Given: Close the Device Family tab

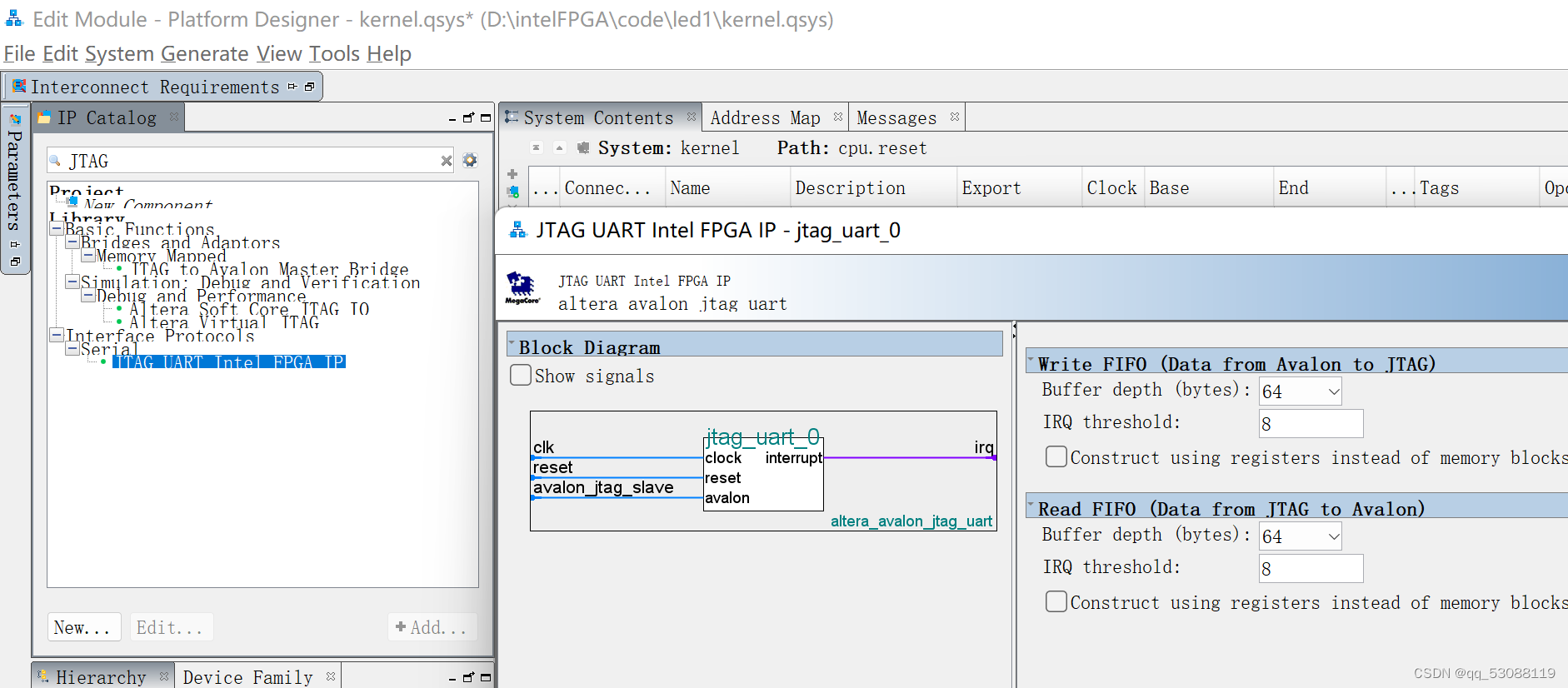Looking at the screenshot, I should (x=331, y=676).
